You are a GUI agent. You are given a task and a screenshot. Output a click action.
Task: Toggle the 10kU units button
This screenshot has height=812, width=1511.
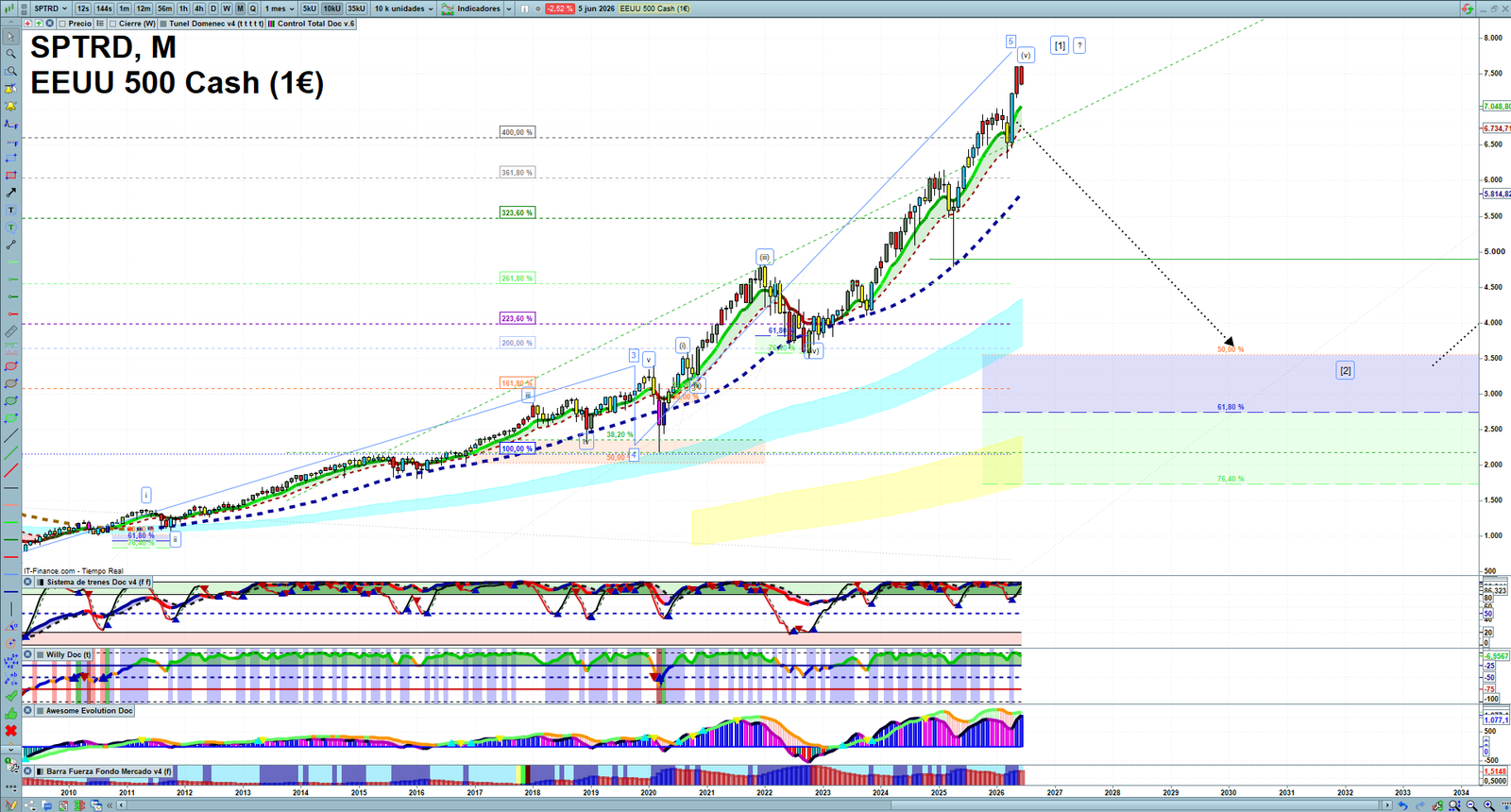coord(332,8)
